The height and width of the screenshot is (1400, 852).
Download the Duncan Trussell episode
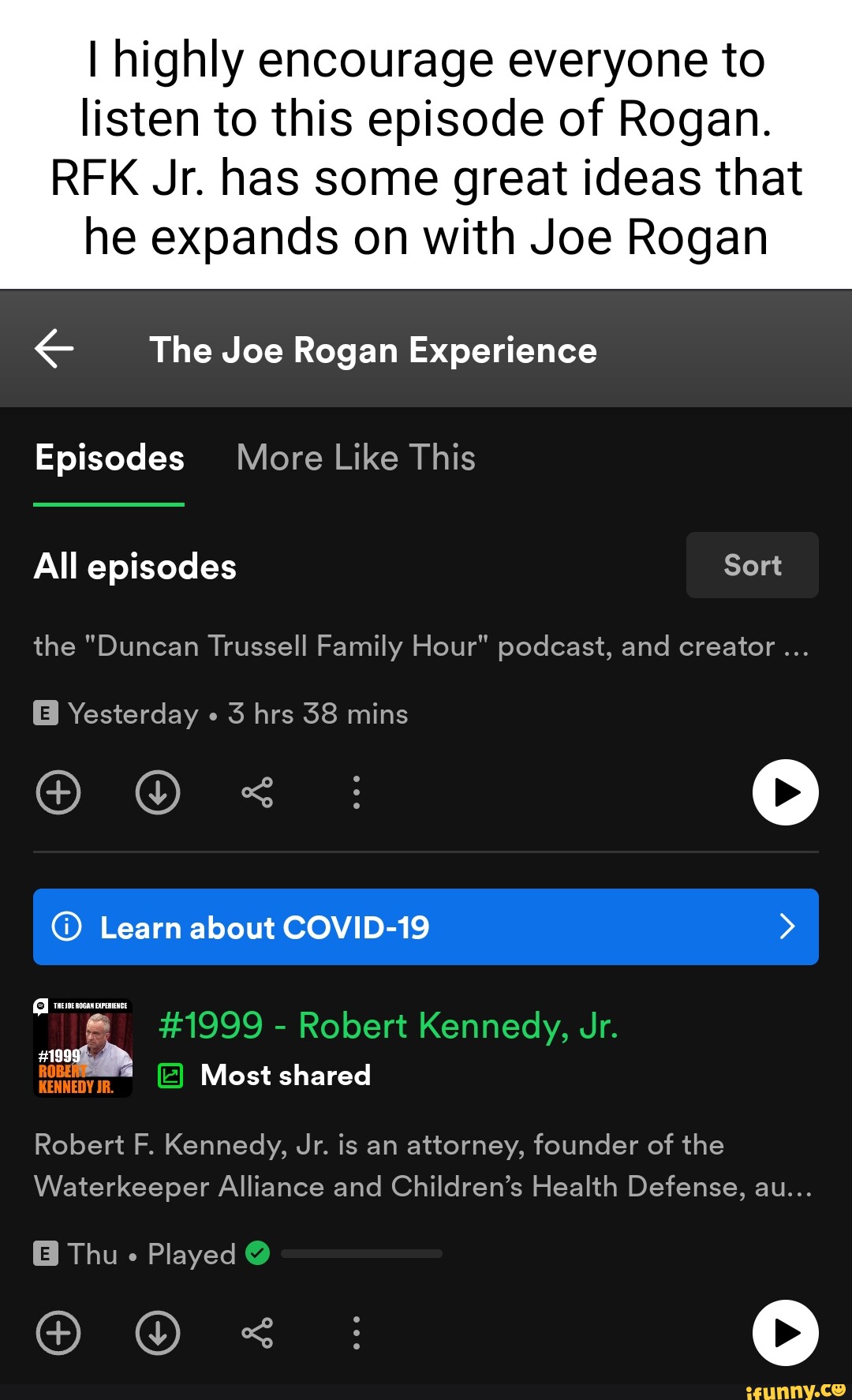click(158, 792)
